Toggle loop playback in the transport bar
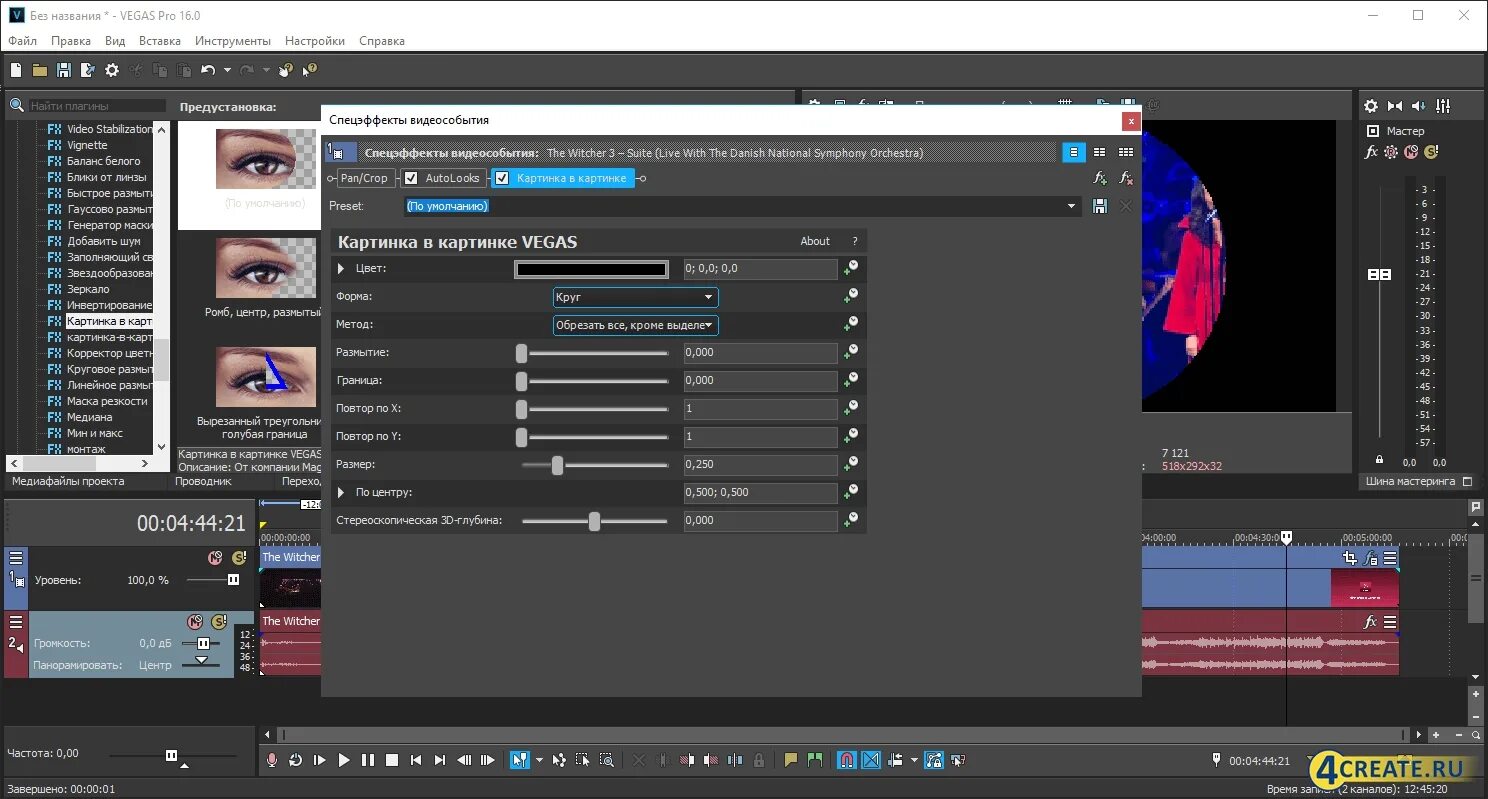The image size is (1488, 799). (295, 760)
